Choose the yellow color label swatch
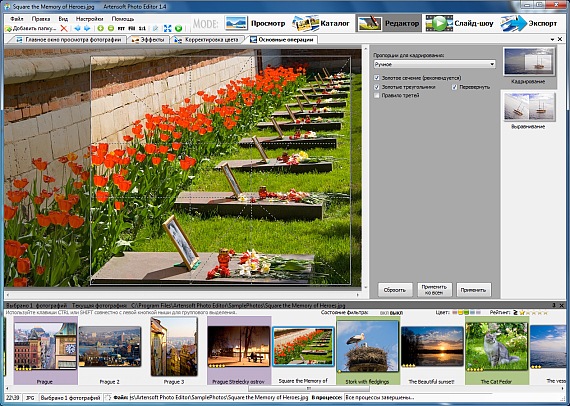This screenshot has width=570, height=406. pos(460,312)
